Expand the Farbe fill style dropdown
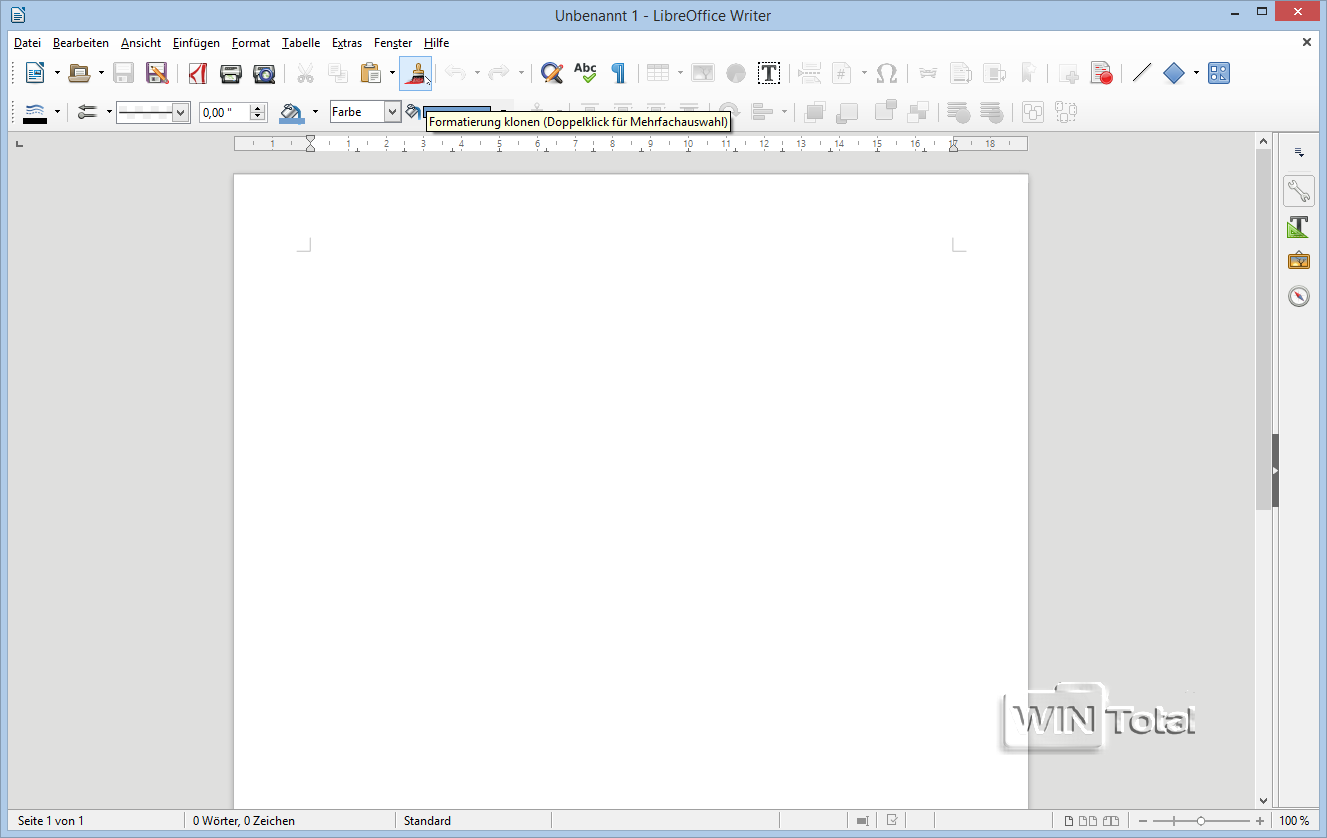Viewport: 1327px width, 838px height. click(392, 112)
